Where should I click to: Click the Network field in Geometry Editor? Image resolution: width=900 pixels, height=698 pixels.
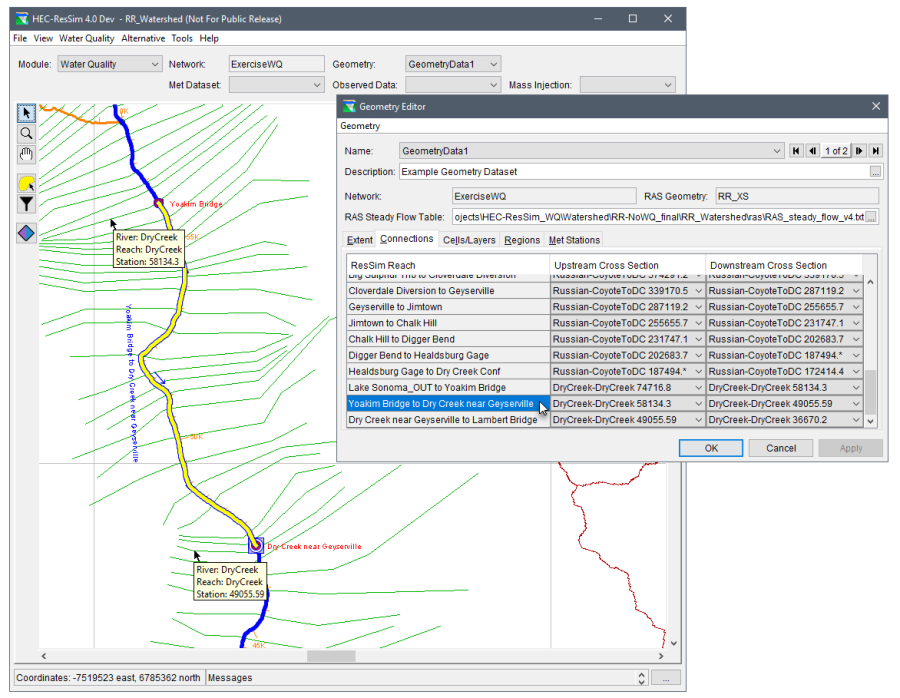[x=544, y=196]
